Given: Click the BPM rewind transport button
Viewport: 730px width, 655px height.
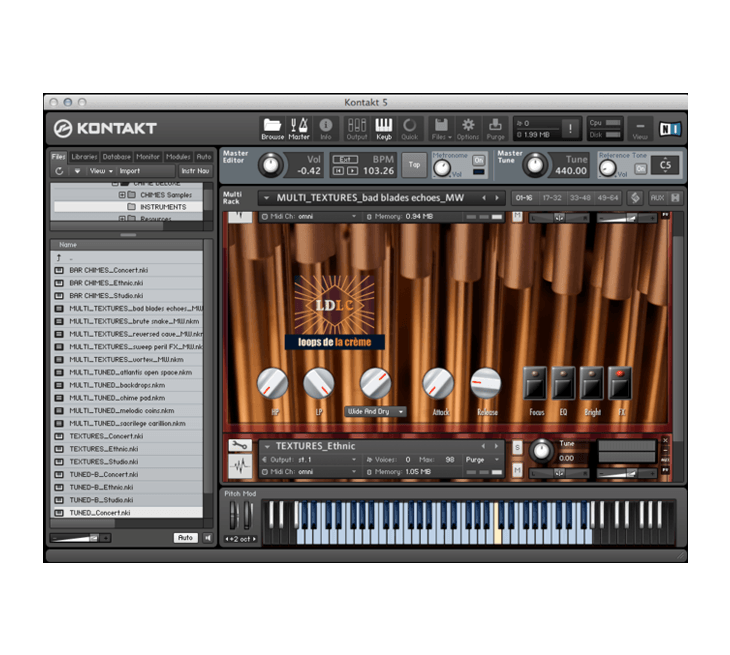Looking at the screenshot, I should tap(338, 171).
